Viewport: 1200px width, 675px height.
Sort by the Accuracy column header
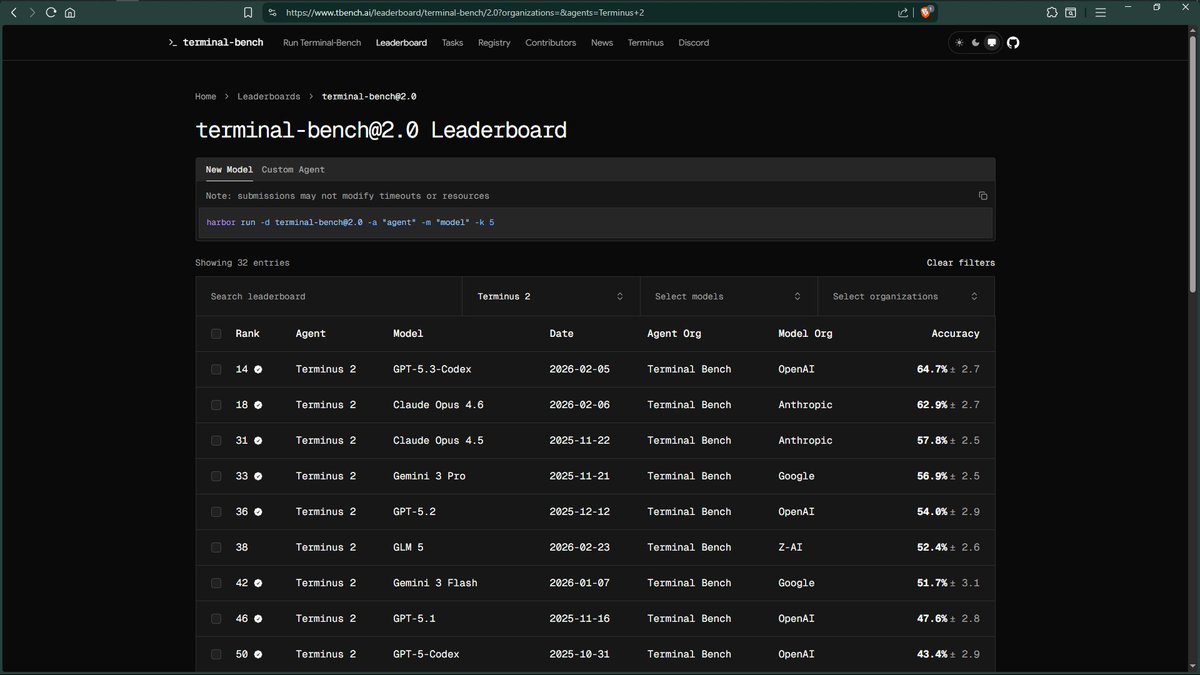pyautogui.click(x=956, y=334)
